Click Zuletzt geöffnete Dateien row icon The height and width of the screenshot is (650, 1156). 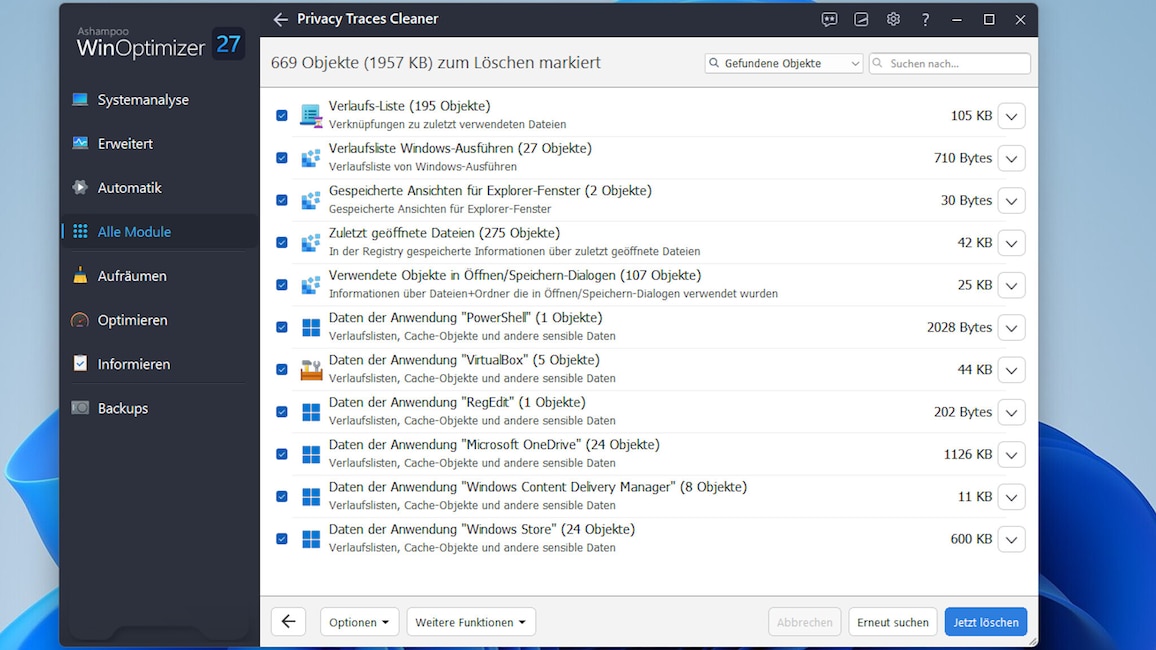pos(311,242)
